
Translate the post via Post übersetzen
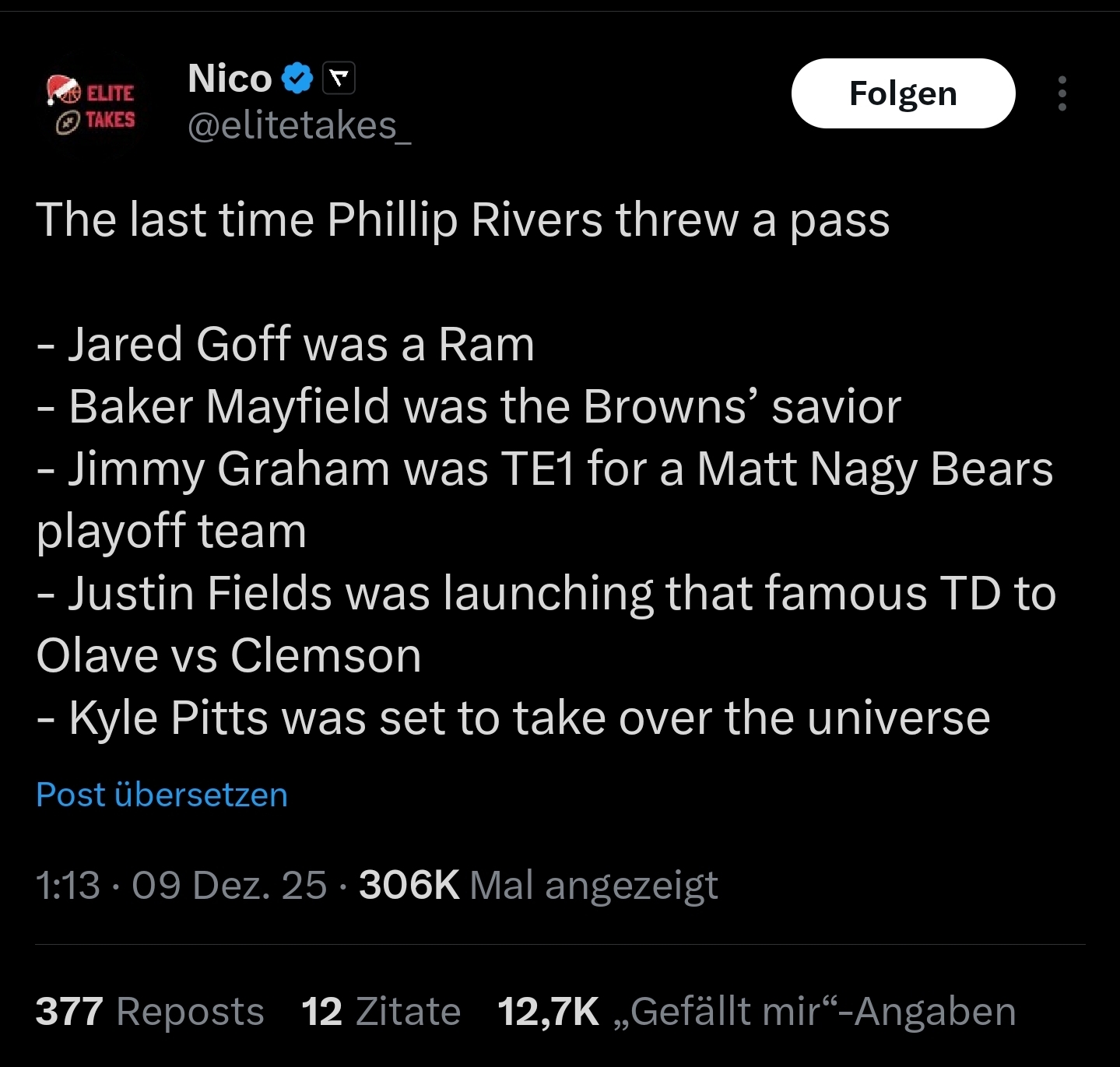(162, 795)
